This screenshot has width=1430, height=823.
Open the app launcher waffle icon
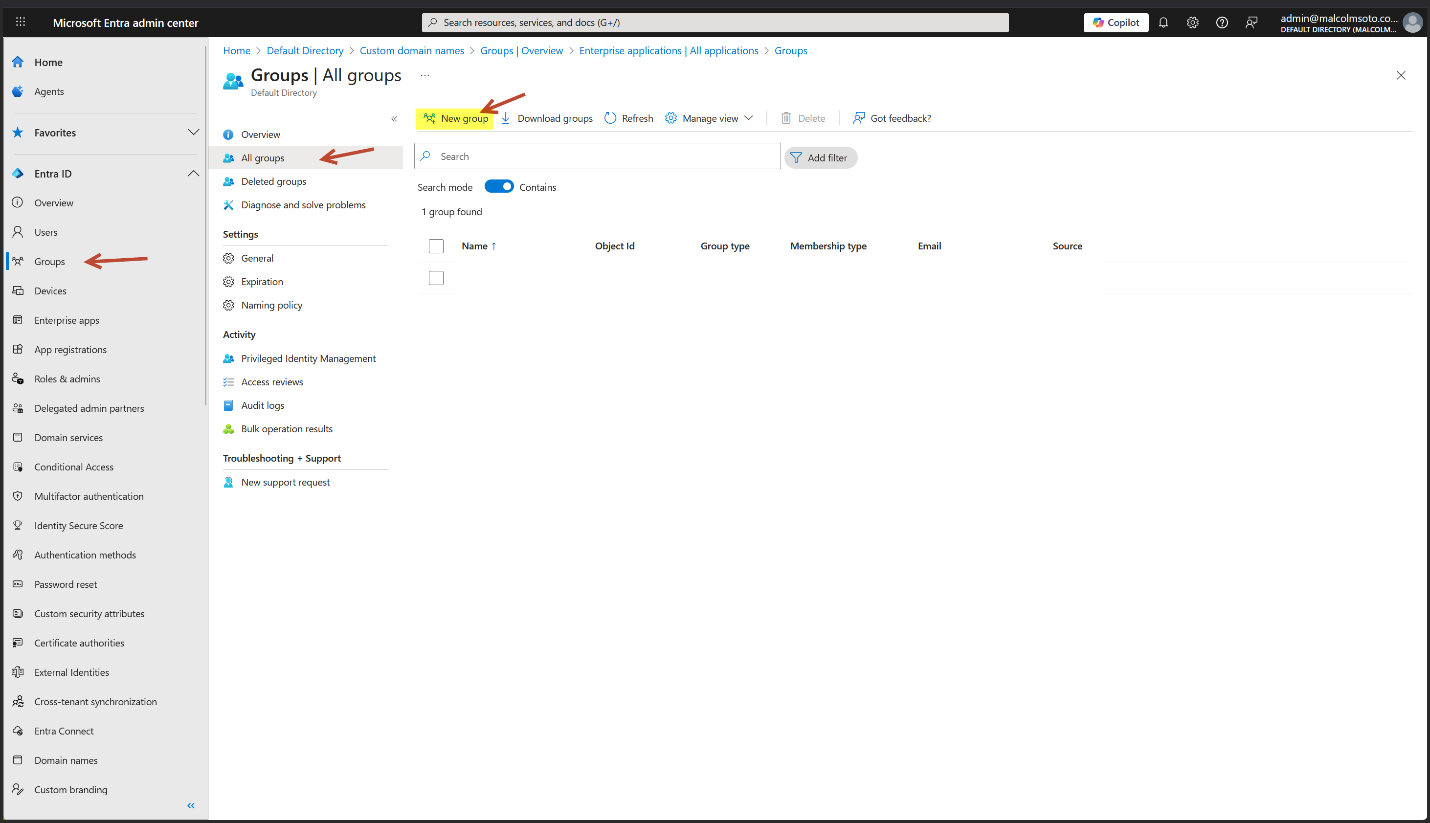(21, 23)
